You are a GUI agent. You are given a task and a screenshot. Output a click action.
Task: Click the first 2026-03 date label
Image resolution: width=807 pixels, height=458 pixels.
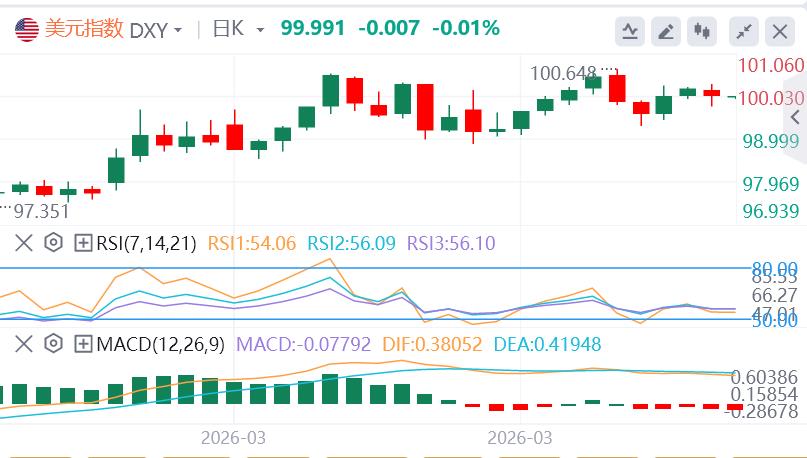233,438
